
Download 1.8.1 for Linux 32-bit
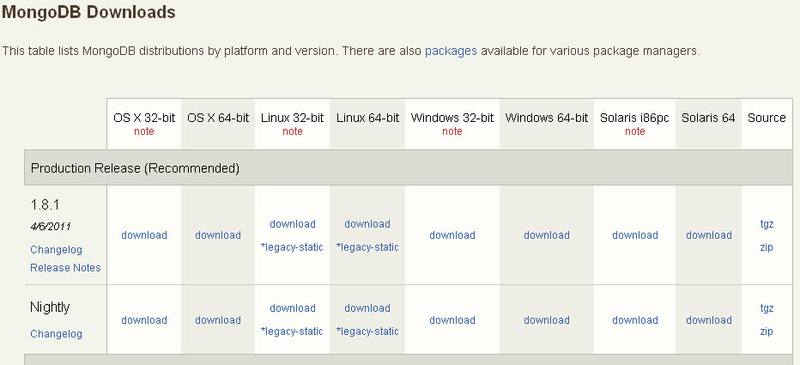pos(292,224)
